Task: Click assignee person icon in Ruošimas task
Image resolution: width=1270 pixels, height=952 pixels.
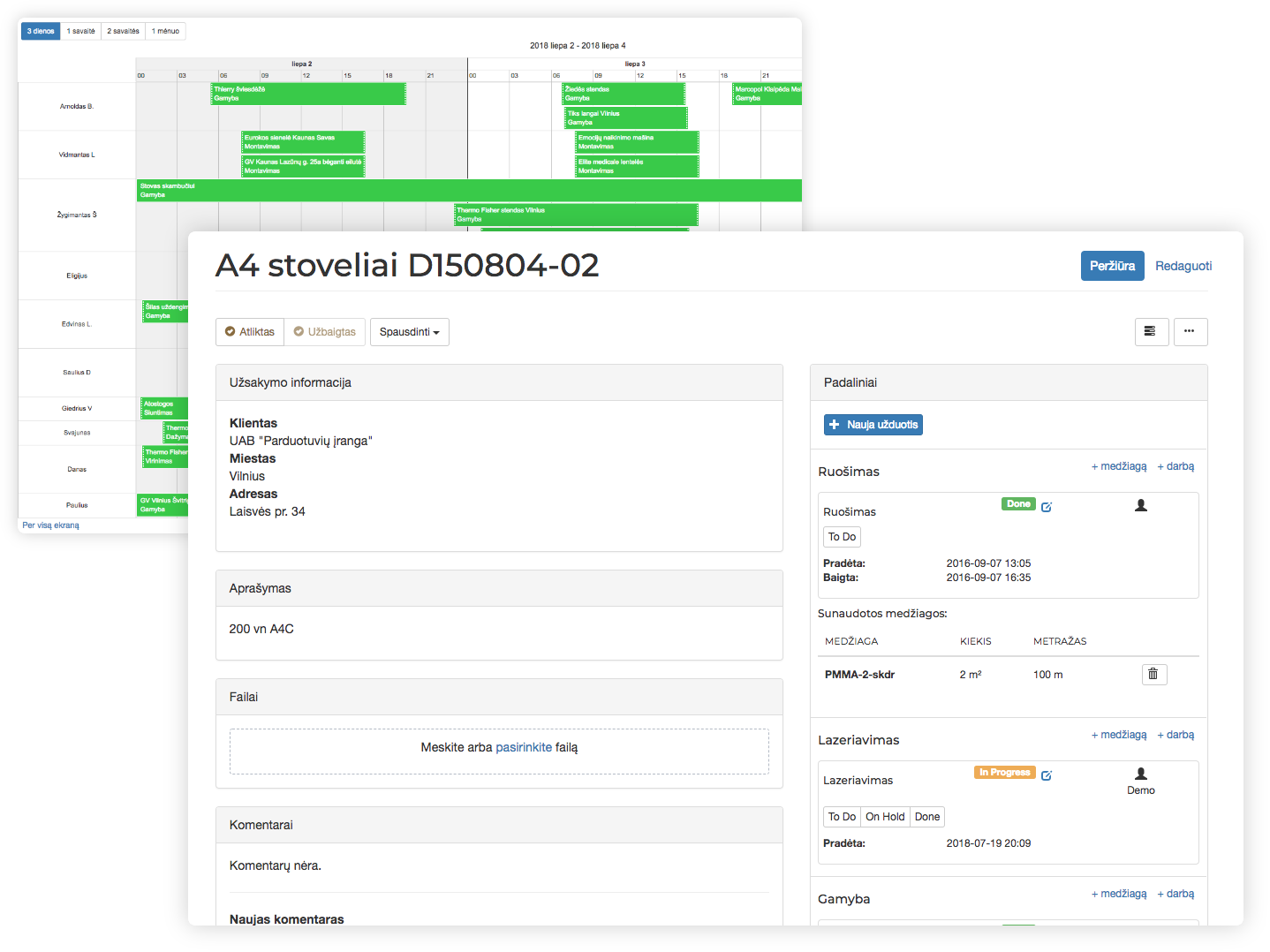Action: [1141, 505]
